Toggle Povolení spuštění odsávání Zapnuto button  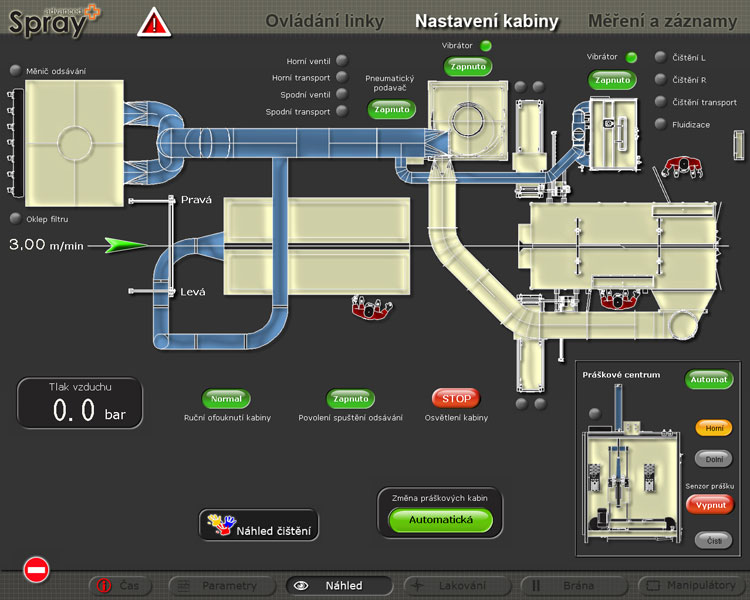coord(350,398)
